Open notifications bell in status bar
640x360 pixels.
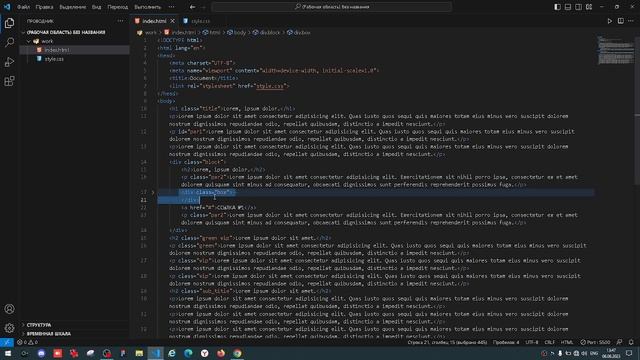click(x=631, y=342)
